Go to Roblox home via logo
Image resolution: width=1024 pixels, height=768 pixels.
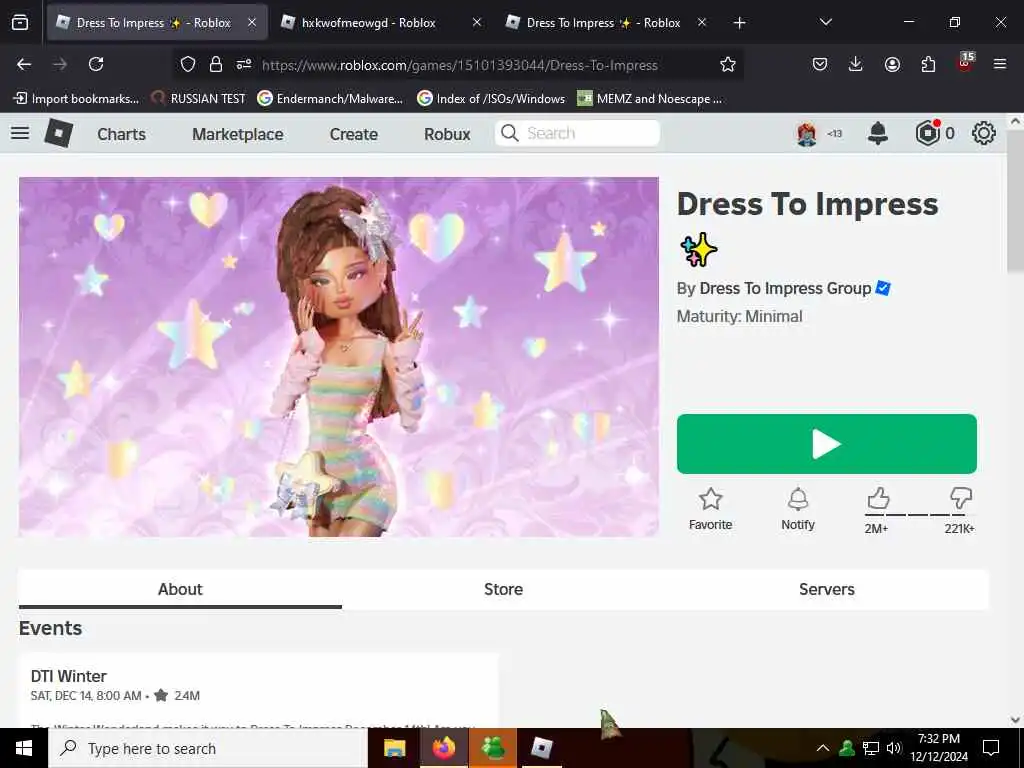[x=59, y=133]
